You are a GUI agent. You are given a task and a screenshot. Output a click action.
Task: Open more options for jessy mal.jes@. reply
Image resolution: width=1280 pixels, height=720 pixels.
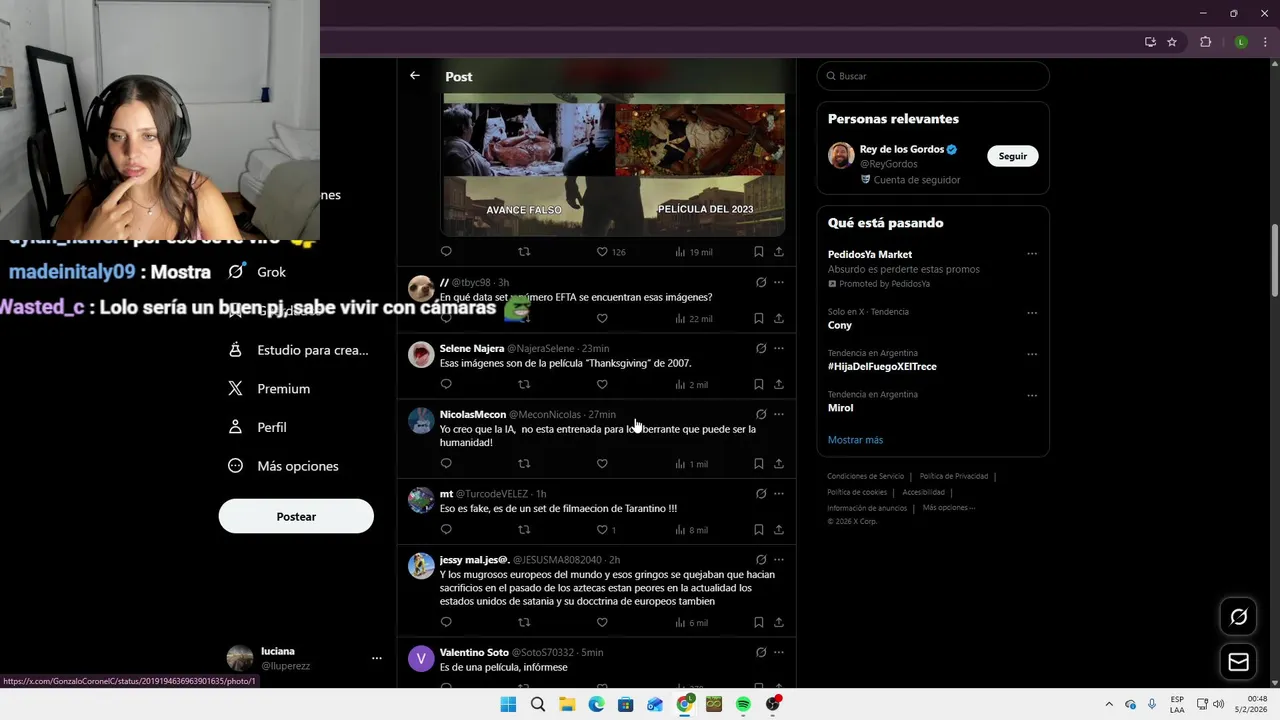[x=779, y=560]
